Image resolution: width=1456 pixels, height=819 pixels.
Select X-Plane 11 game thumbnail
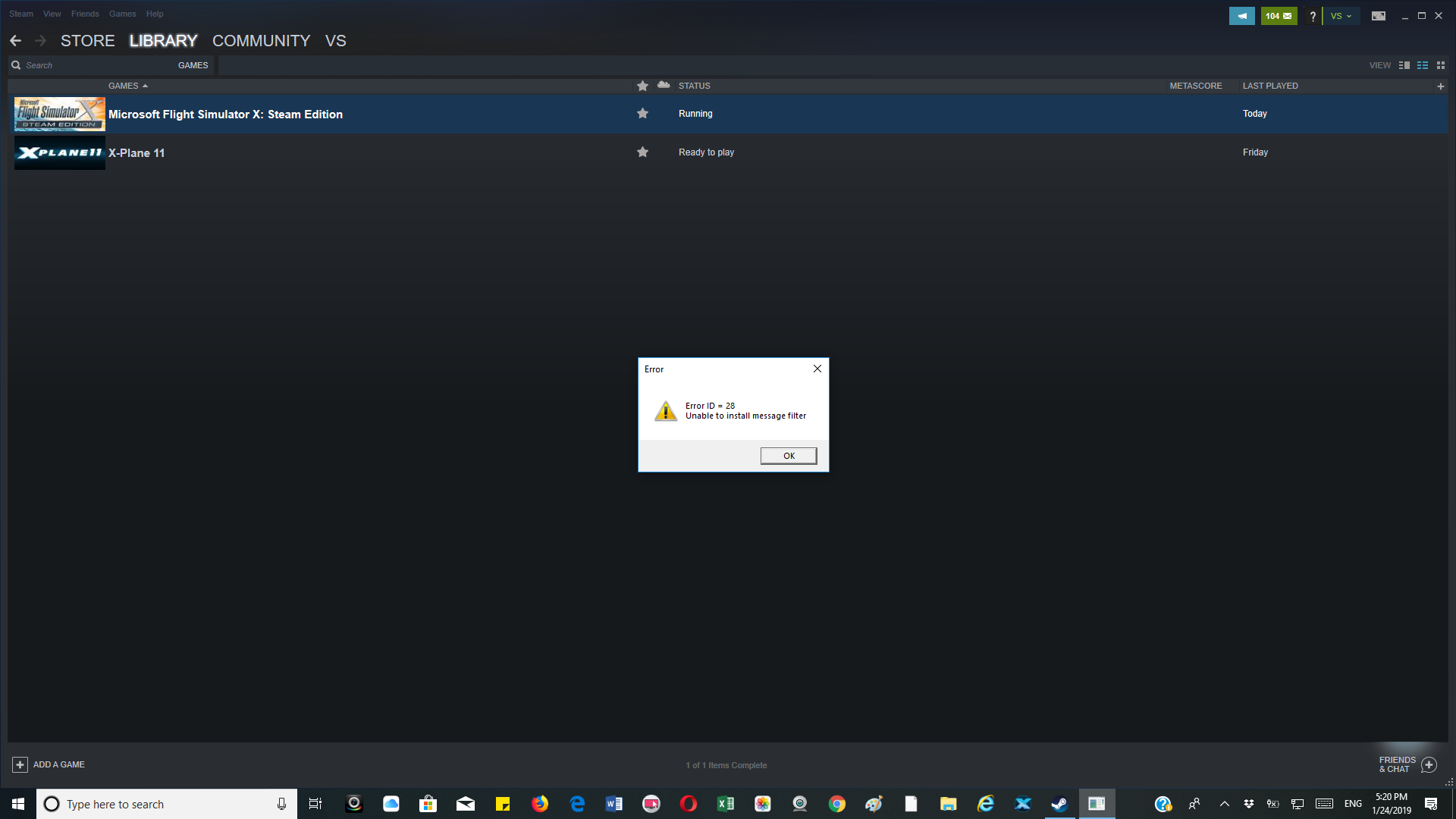tap(60, 152)
